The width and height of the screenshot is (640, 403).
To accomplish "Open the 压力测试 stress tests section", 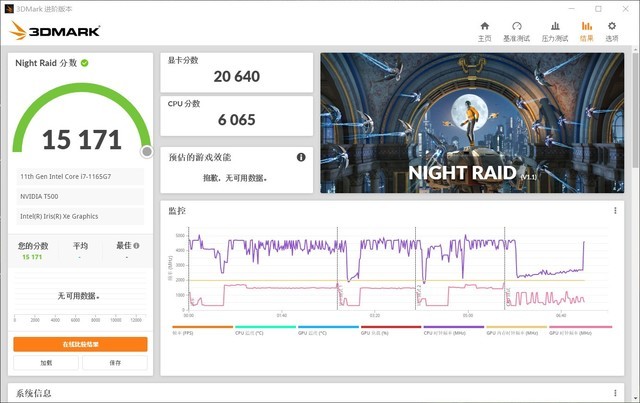I will click(x=555, y=32).
